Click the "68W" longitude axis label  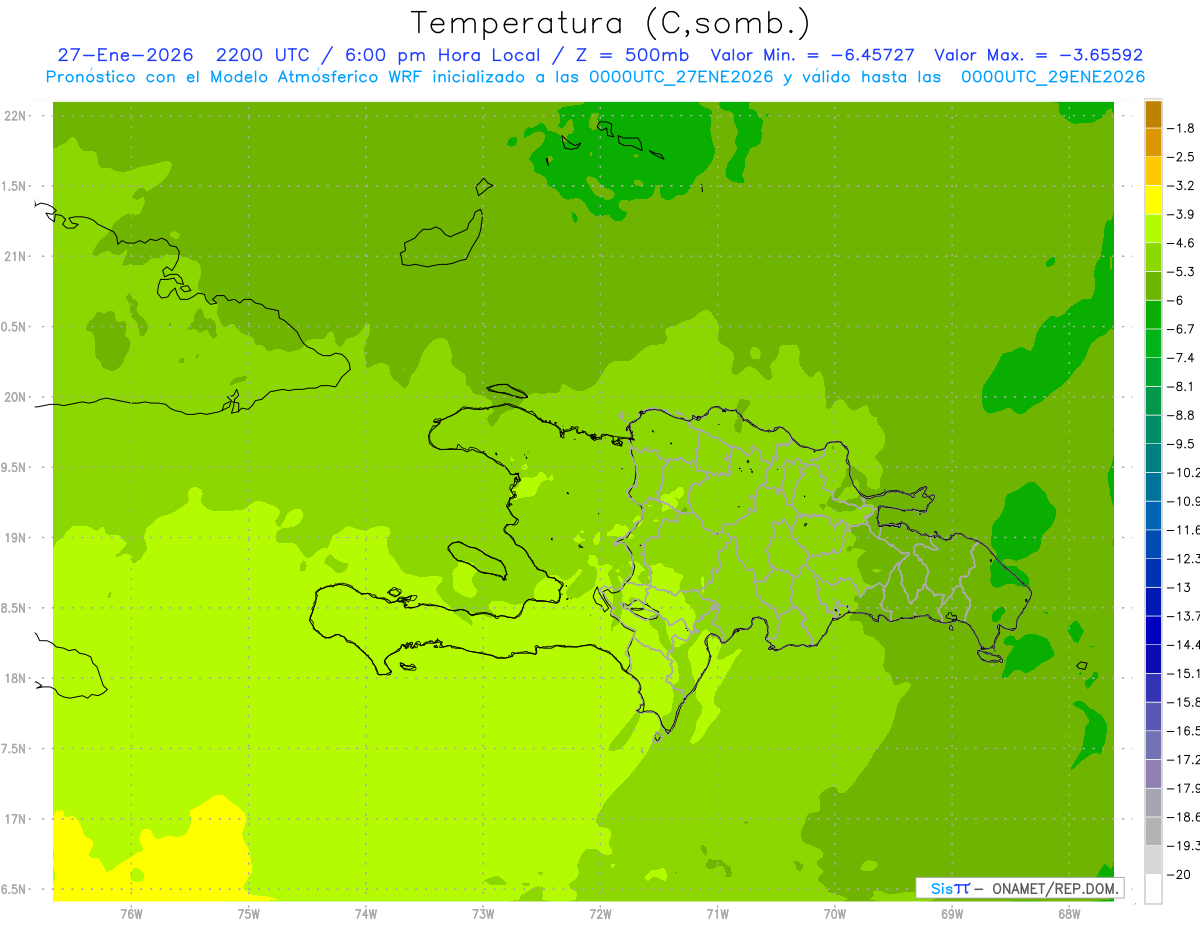[1069, 913]
